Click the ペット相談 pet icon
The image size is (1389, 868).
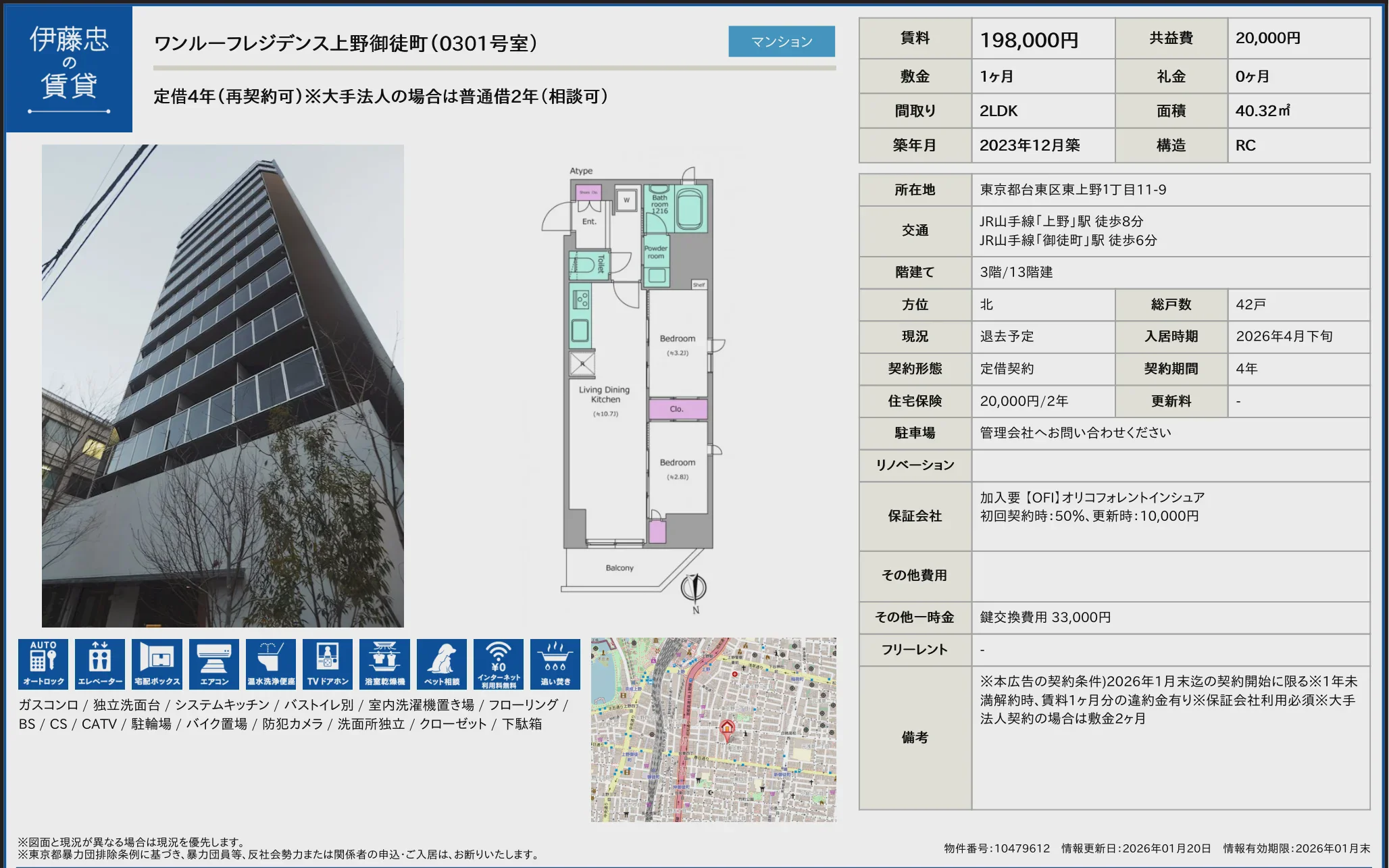pyautogui.click(x=442, y=663)
